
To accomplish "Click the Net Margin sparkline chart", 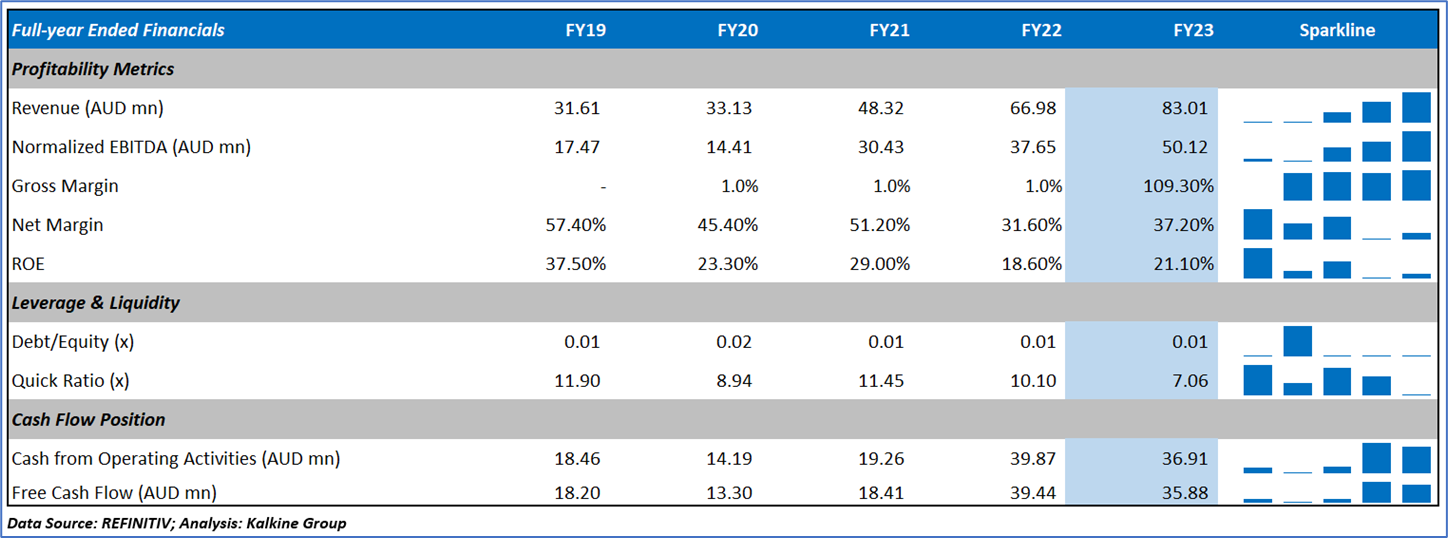I will [1337, 225].
